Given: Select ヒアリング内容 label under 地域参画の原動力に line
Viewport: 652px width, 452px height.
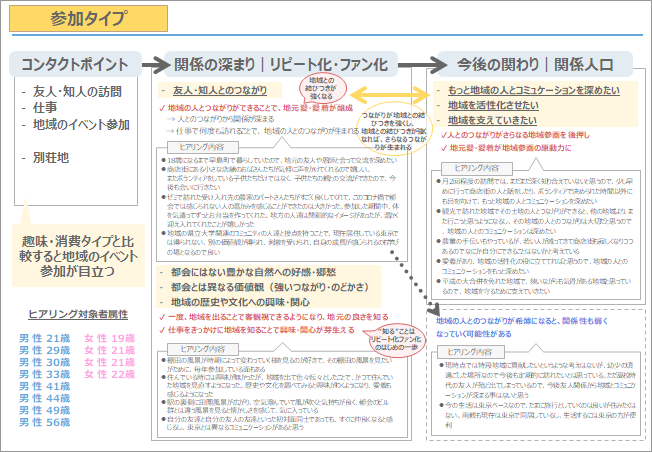Looking at the screenshot, I should (477, 168).
